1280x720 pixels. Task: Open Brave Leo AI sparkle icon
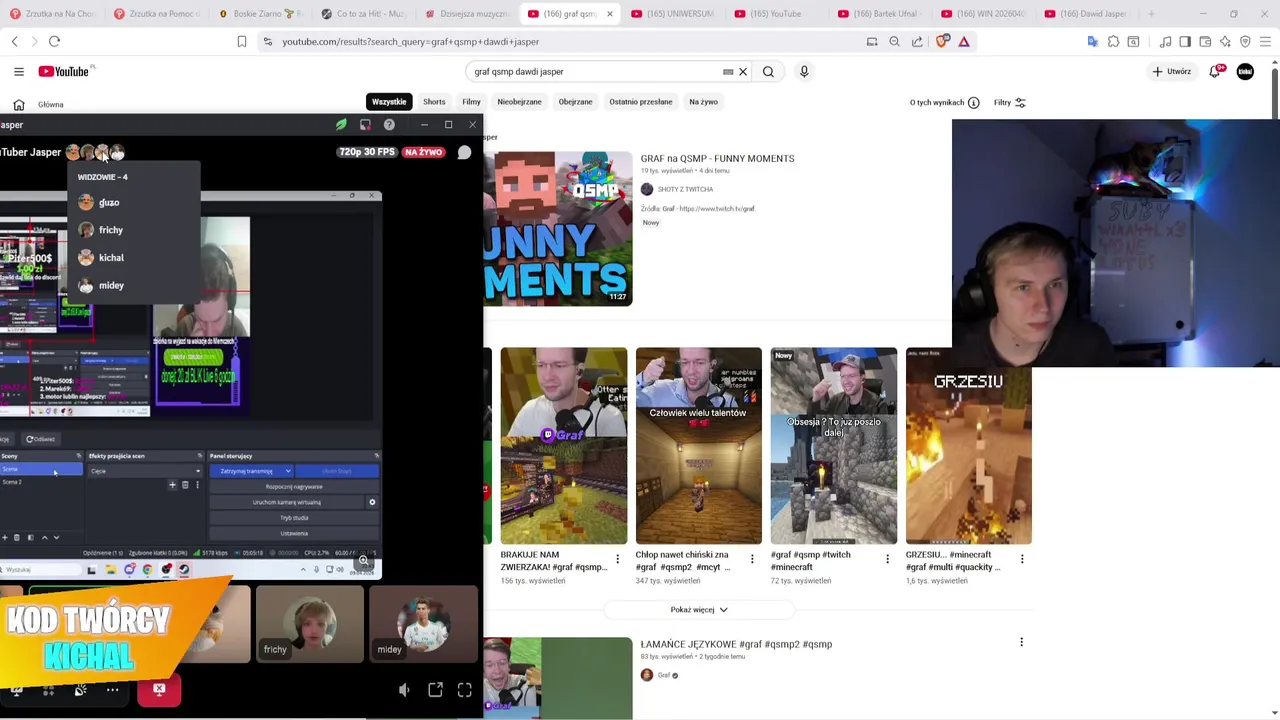(x=1225, y=41)
